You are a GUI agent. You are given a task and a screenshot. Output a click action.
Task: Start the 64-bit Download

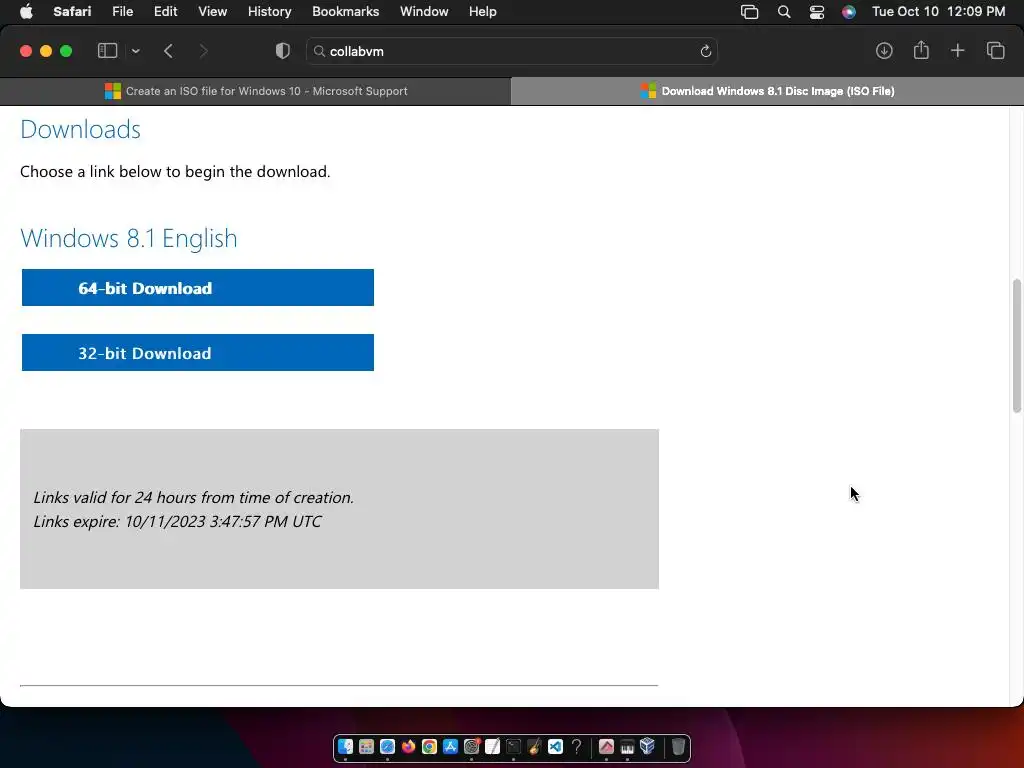point(198,287)
